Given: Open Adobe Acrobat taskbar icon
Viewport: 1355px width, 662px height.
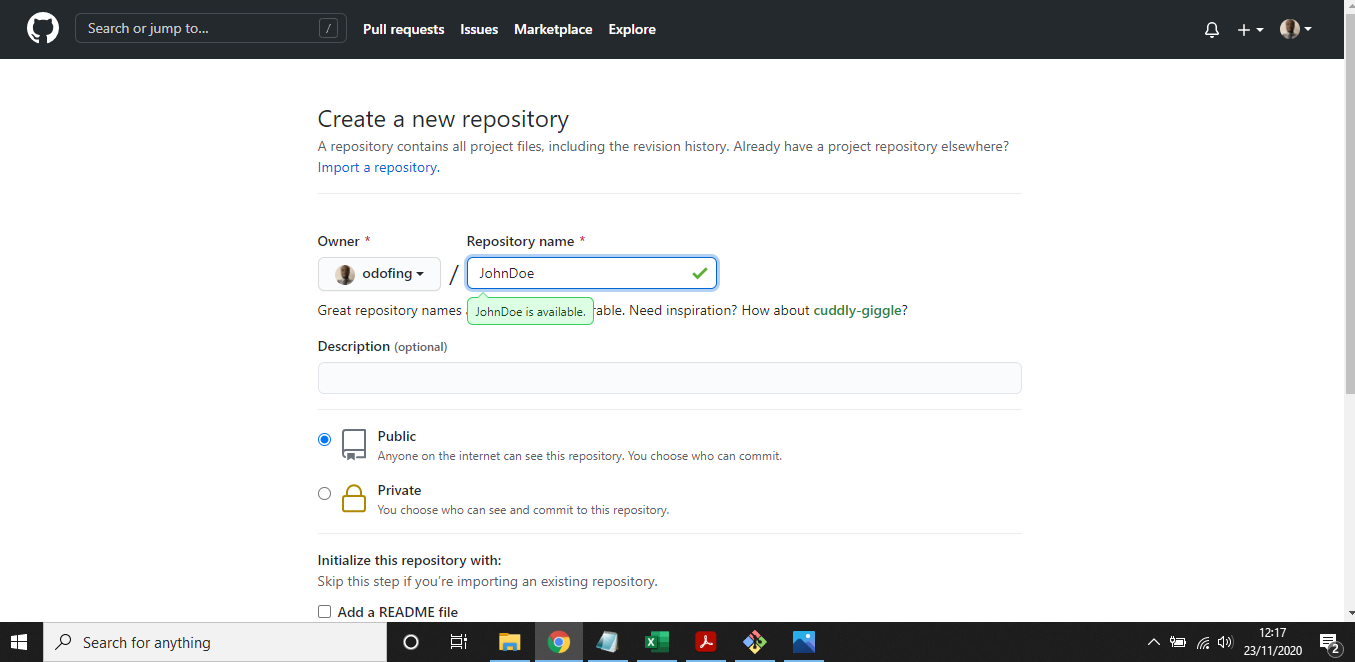Looking at the screenshot, I should [706, 642].
